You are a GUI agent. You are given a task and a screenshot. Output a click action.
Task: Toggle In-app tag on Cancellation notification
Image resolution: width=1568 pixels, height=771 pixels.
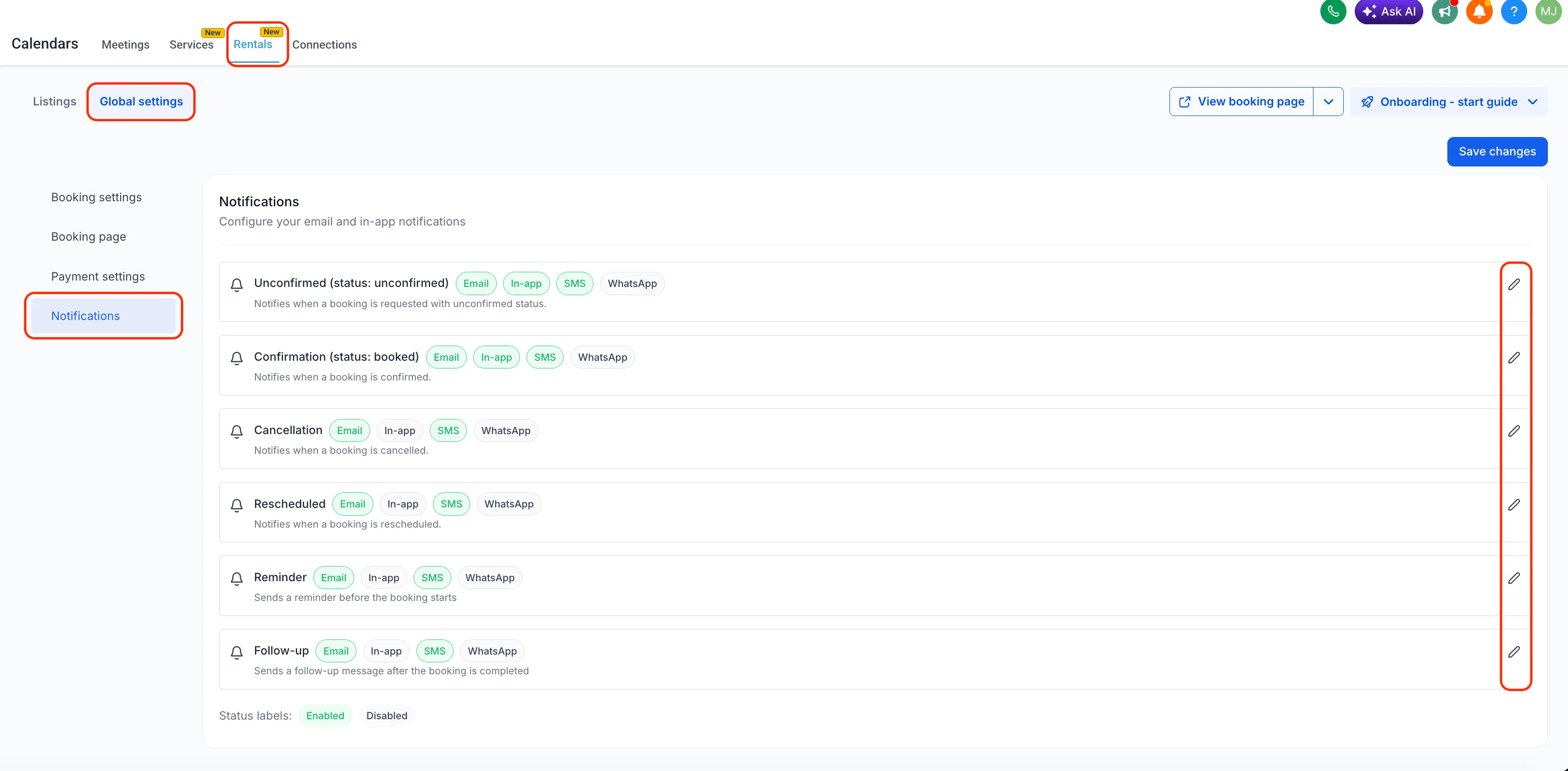(x=399, y=431)
